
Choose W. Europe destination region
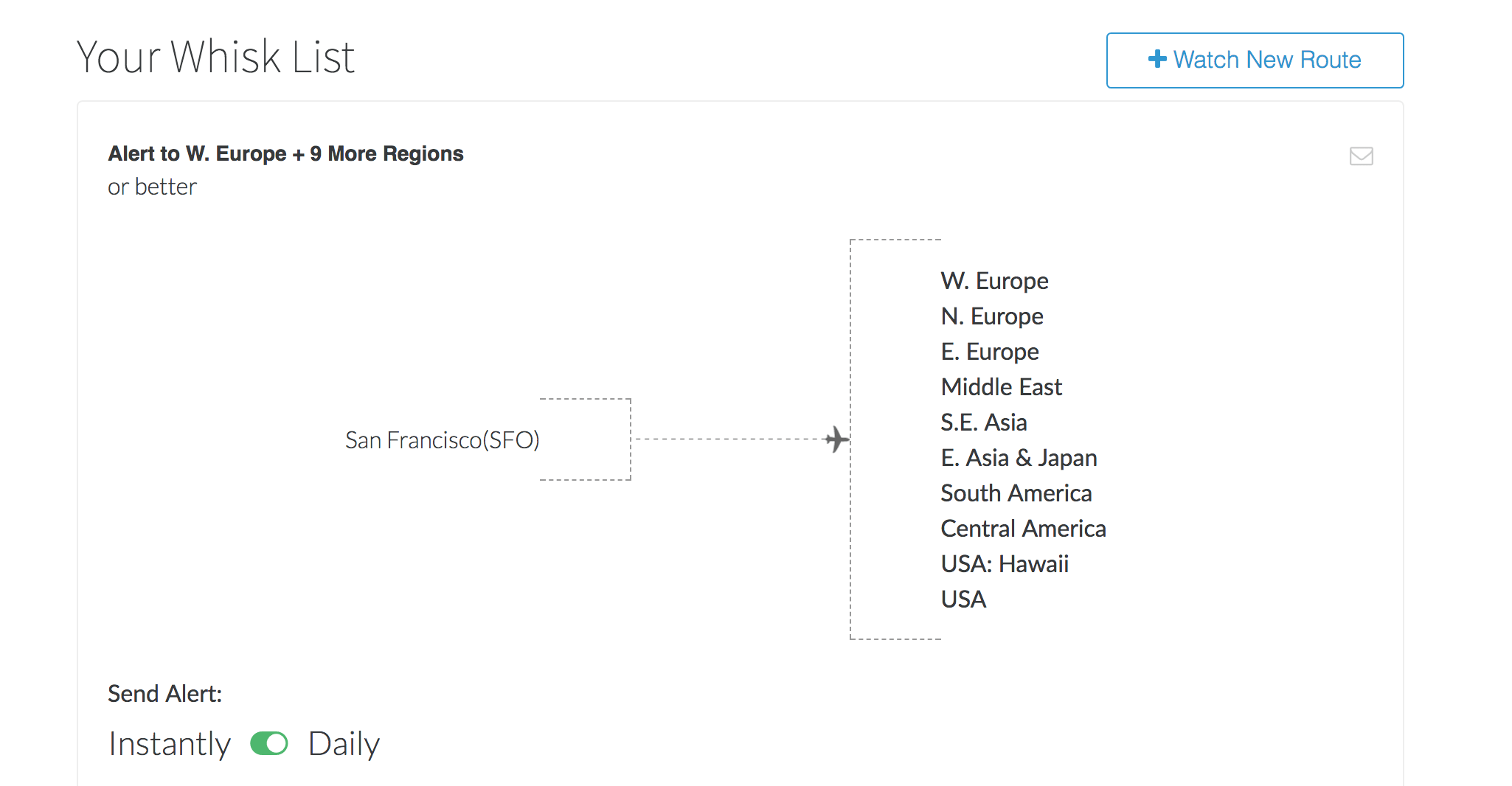994,281
